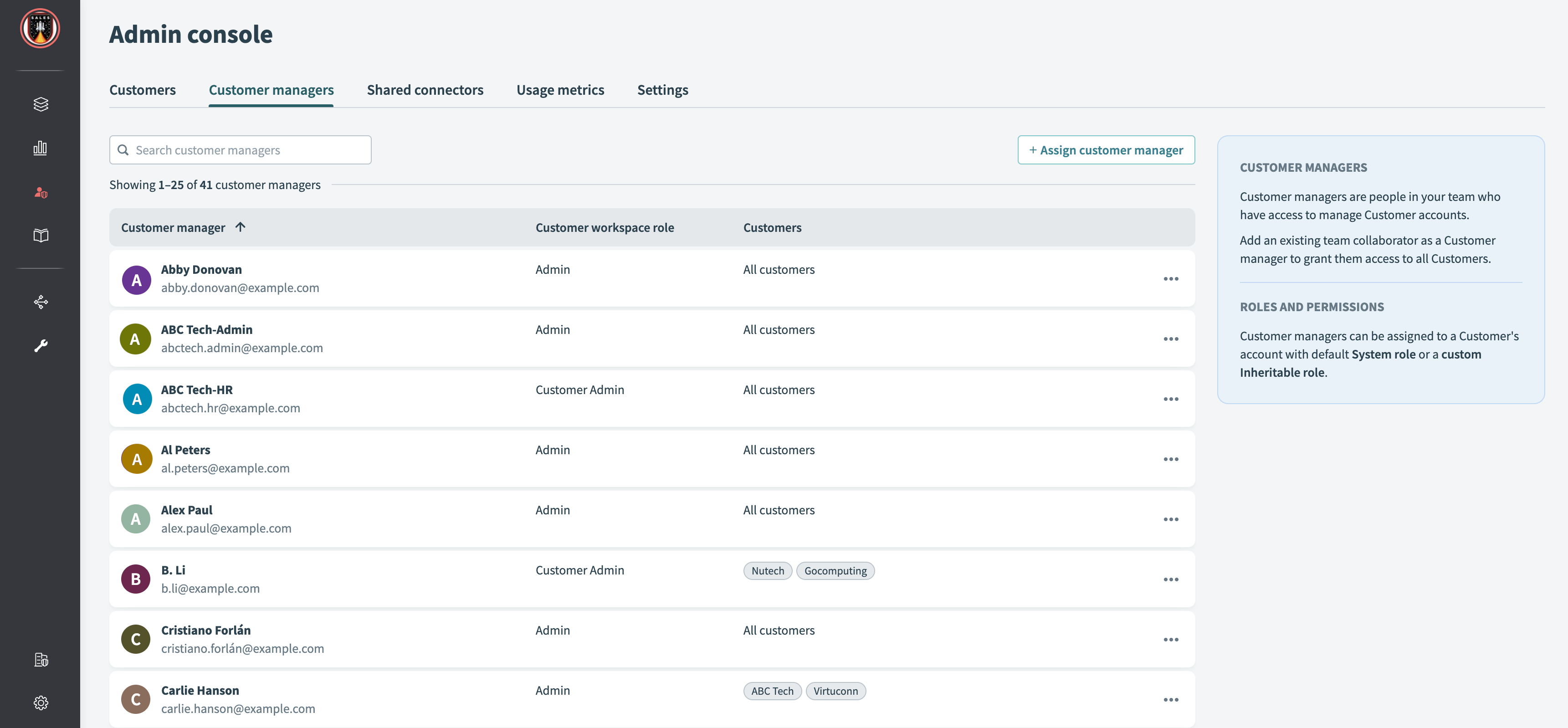Viewport: 1568px width, 728px height.
Task: Click the building icon near sidebar bottom
Action: coord(41,659)
